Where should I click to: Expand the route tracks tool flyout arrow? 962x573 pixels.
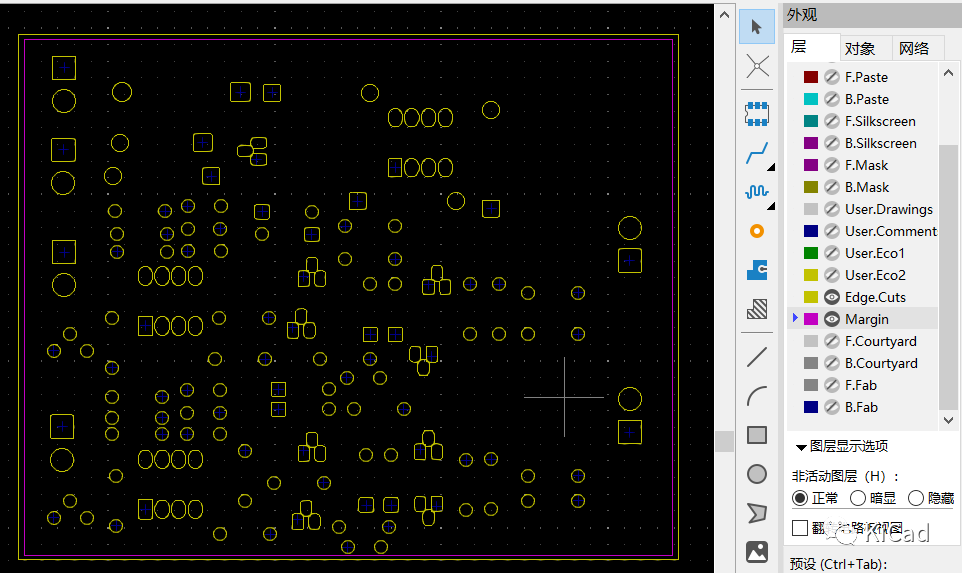[x=771, y=167]
